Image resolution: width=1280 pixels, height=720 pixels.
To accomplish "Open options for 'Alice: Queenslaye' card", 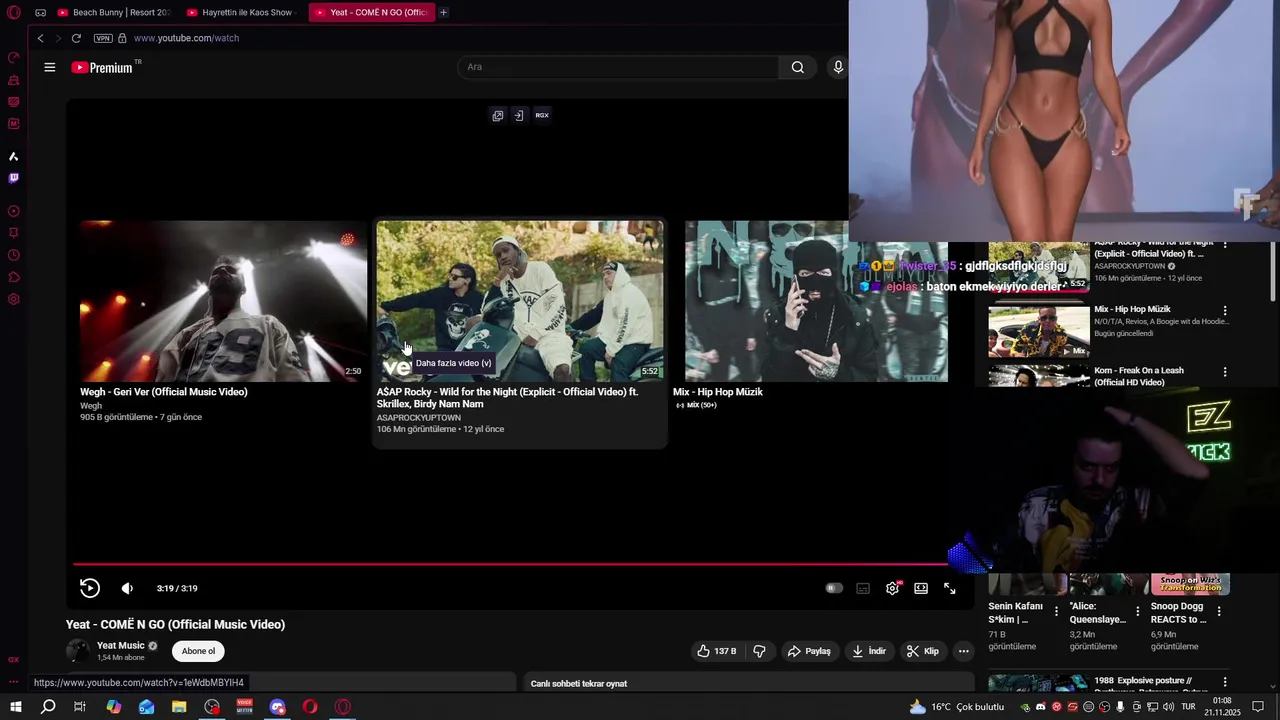I will [x=1137, y=610].
